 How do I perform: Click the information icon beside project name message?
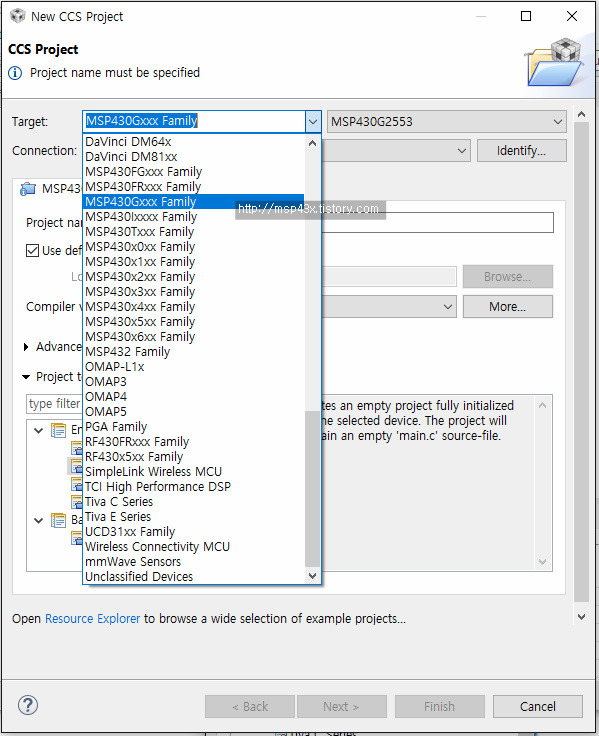(15, 73)
